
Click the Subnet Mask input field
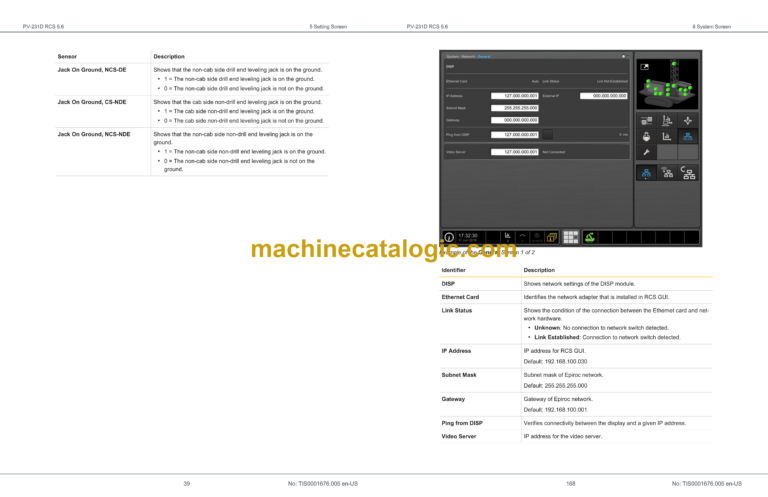514,108
